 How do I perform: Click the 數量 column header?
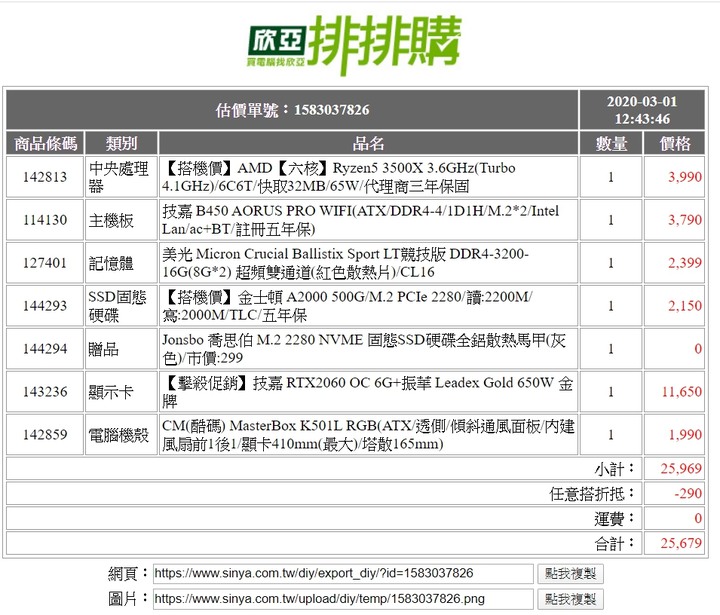point(611,143)
